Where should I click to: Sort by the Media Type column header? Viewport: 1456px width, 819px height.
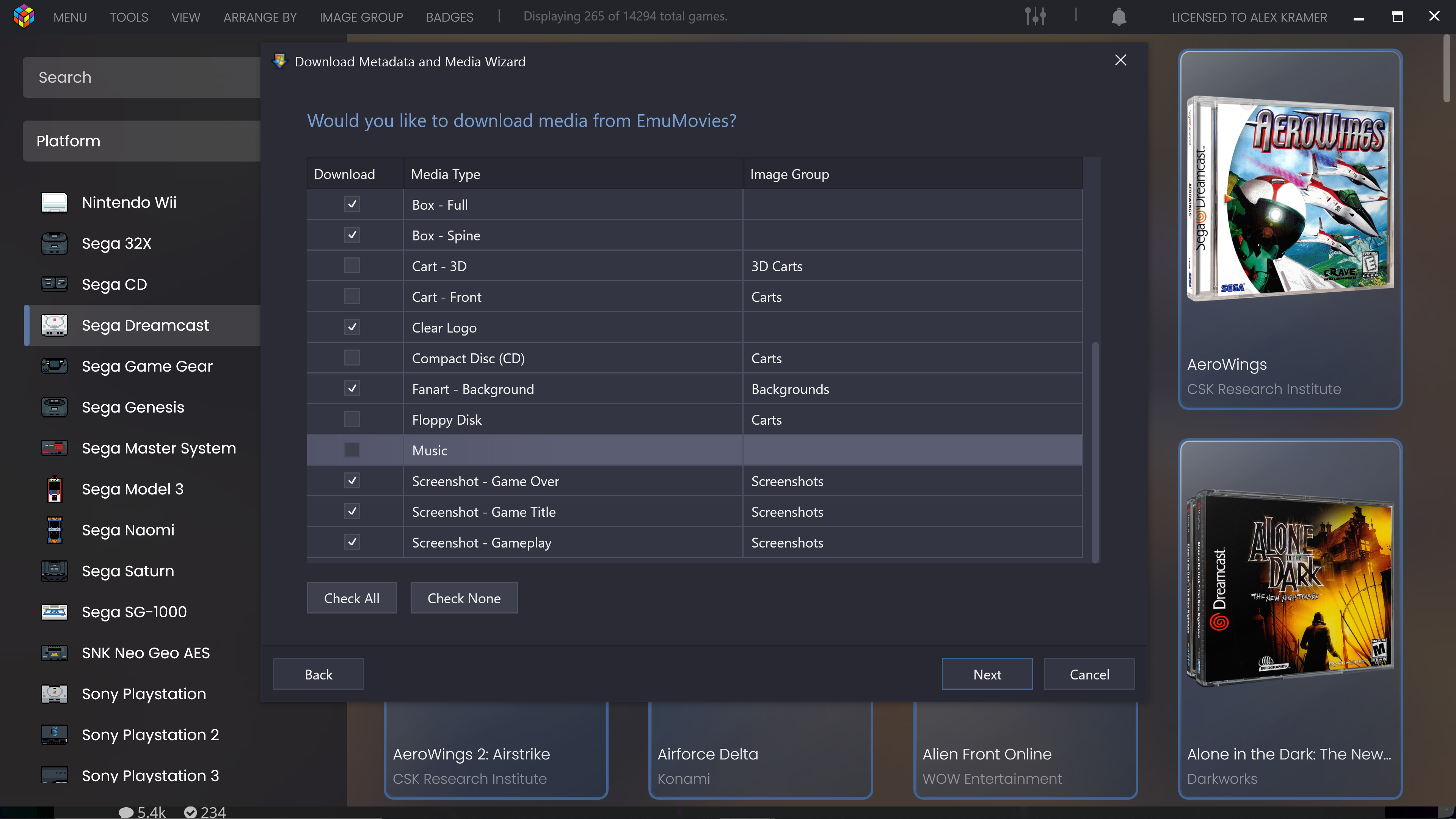tap(573, 174)
